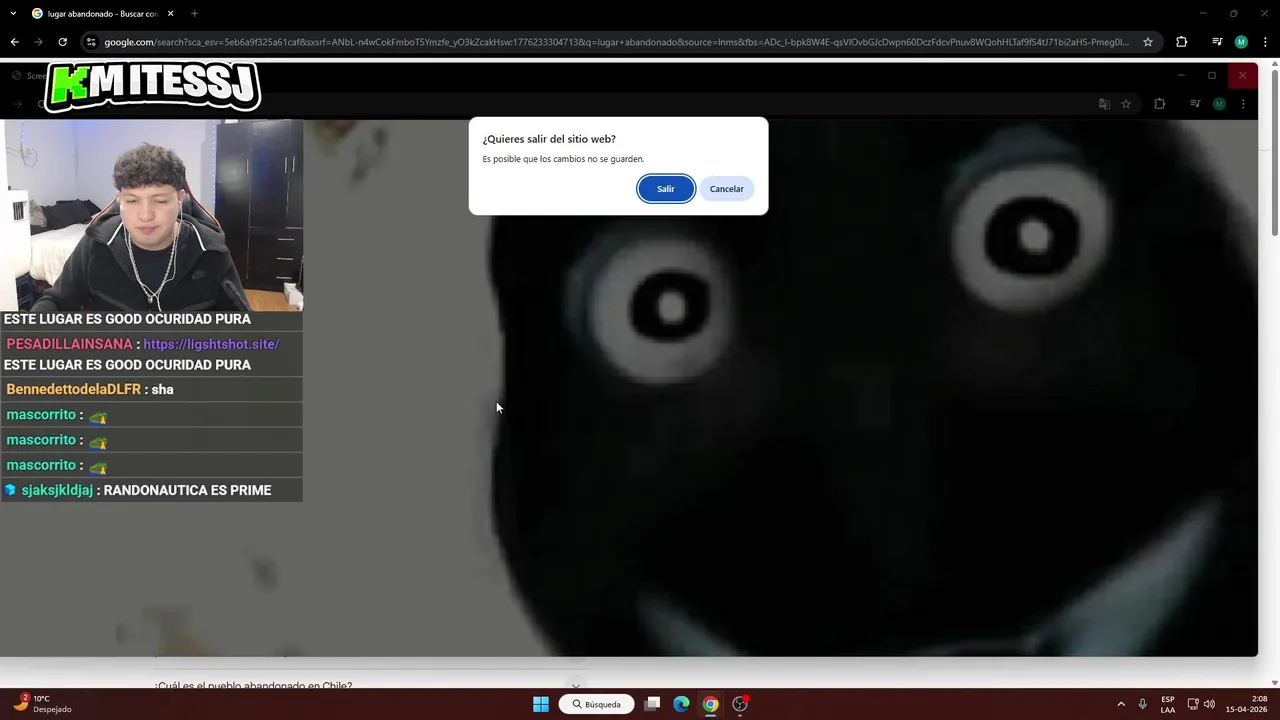
Task: Expand the system tray hidden icons chevron
Action: 1121,704
